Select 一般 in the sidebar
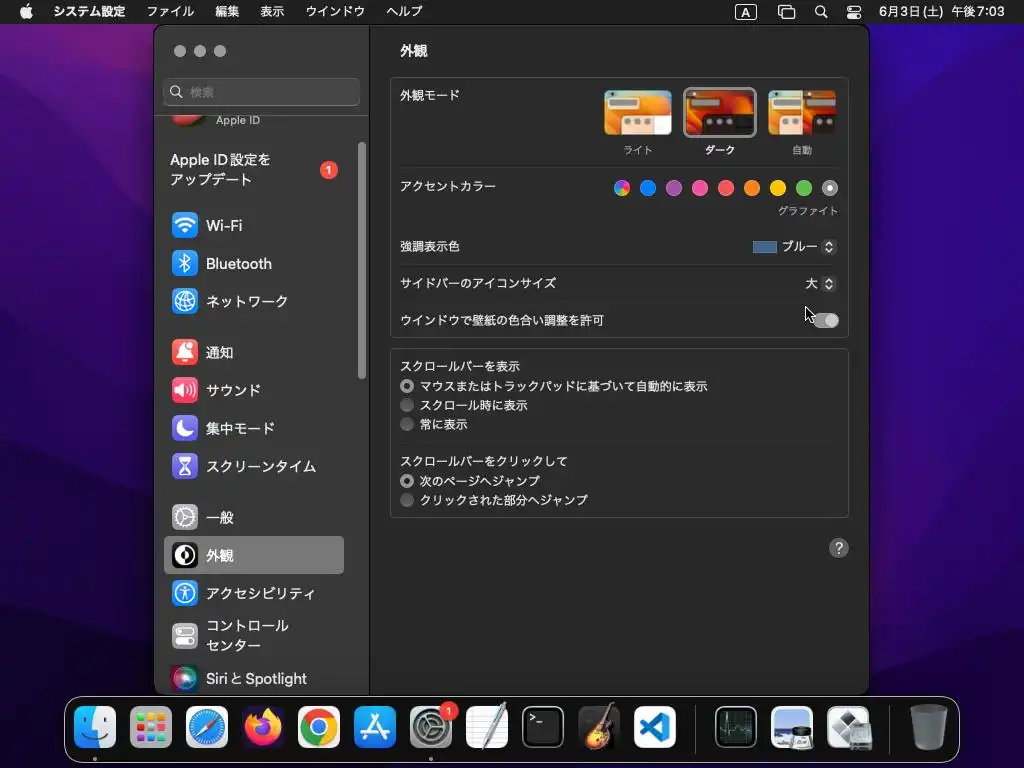The height and width of the screenshot is (768, 1024). (253, 517)
